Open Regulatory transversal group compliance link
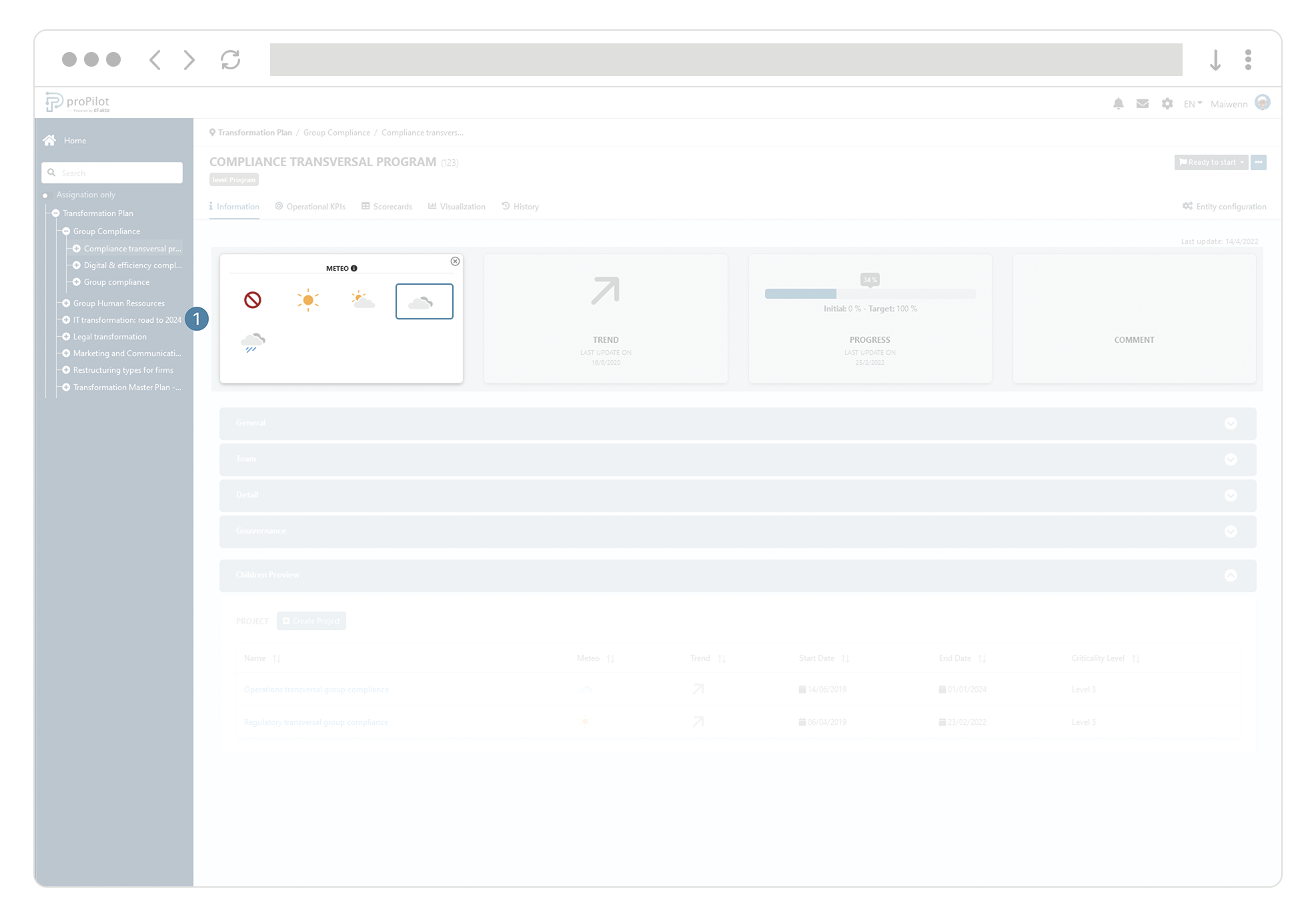Image resolution: width=1316 pixels, height=923 pixels. (x=315, y=722)
